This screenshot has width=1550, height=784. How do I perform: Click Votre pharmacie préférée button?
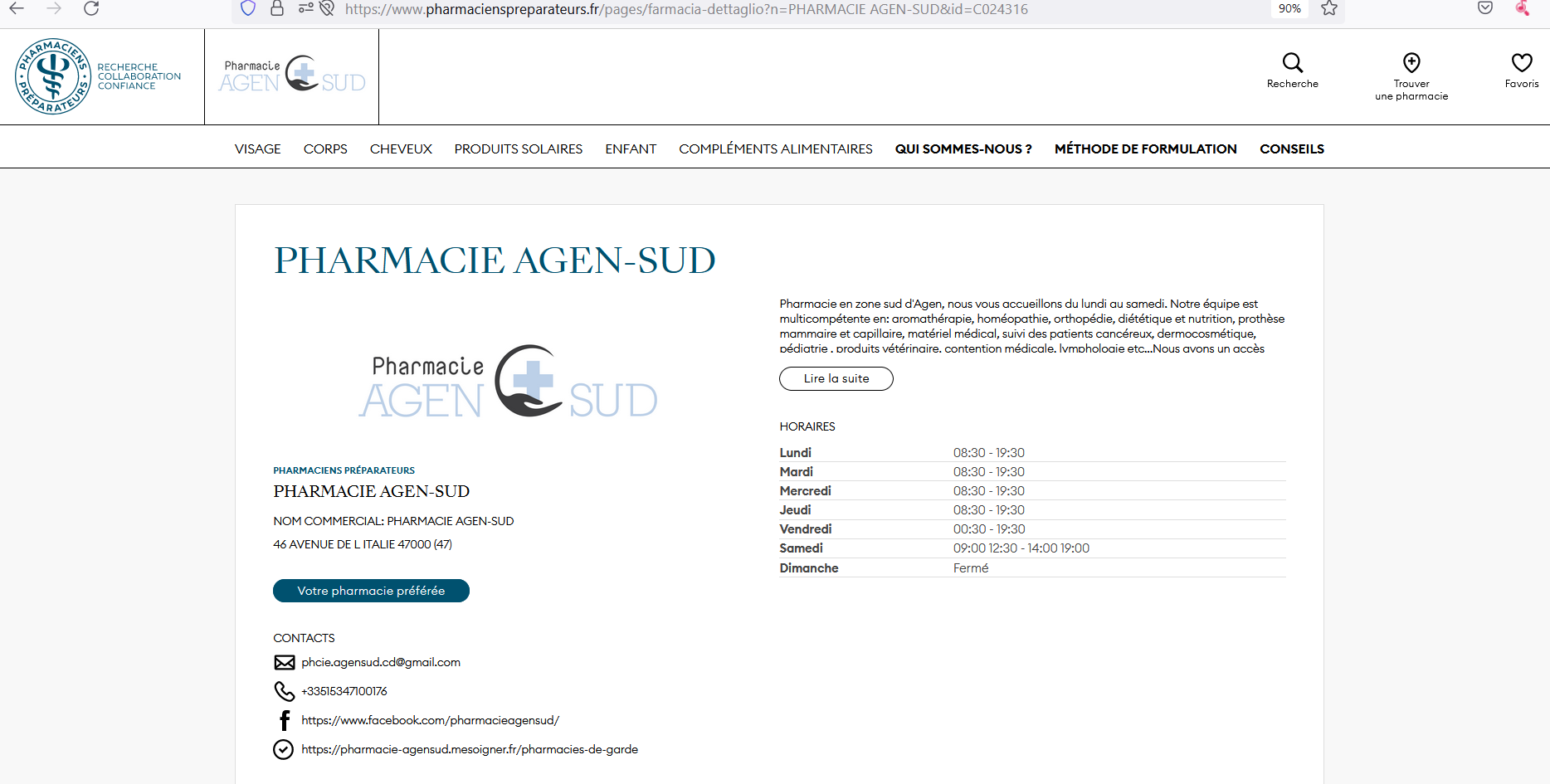click(371, 591)
